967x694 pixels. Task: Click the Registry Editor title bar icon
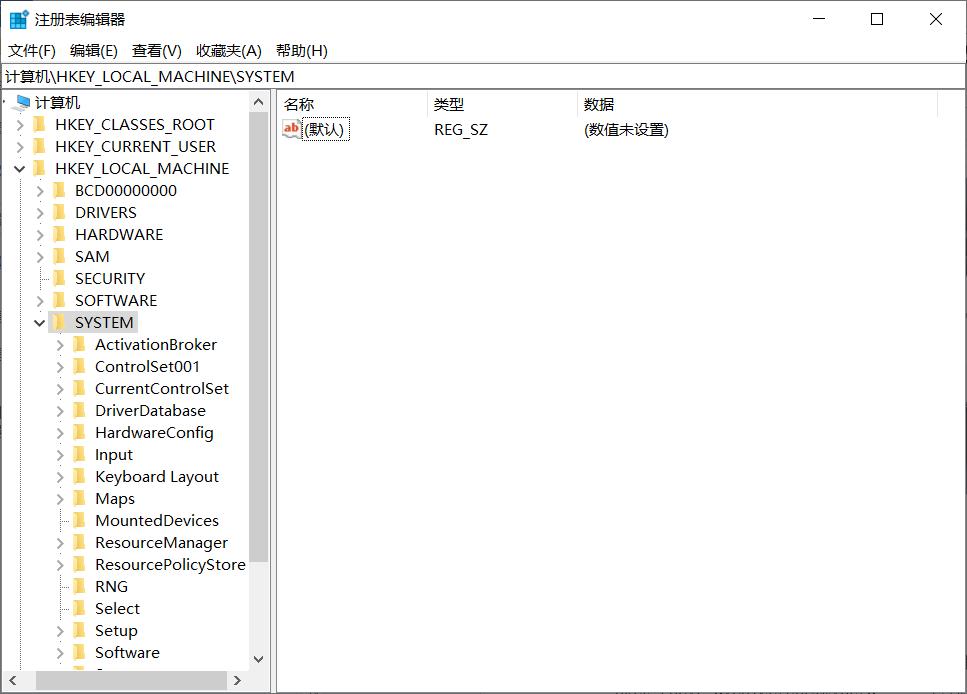point(17,18)
